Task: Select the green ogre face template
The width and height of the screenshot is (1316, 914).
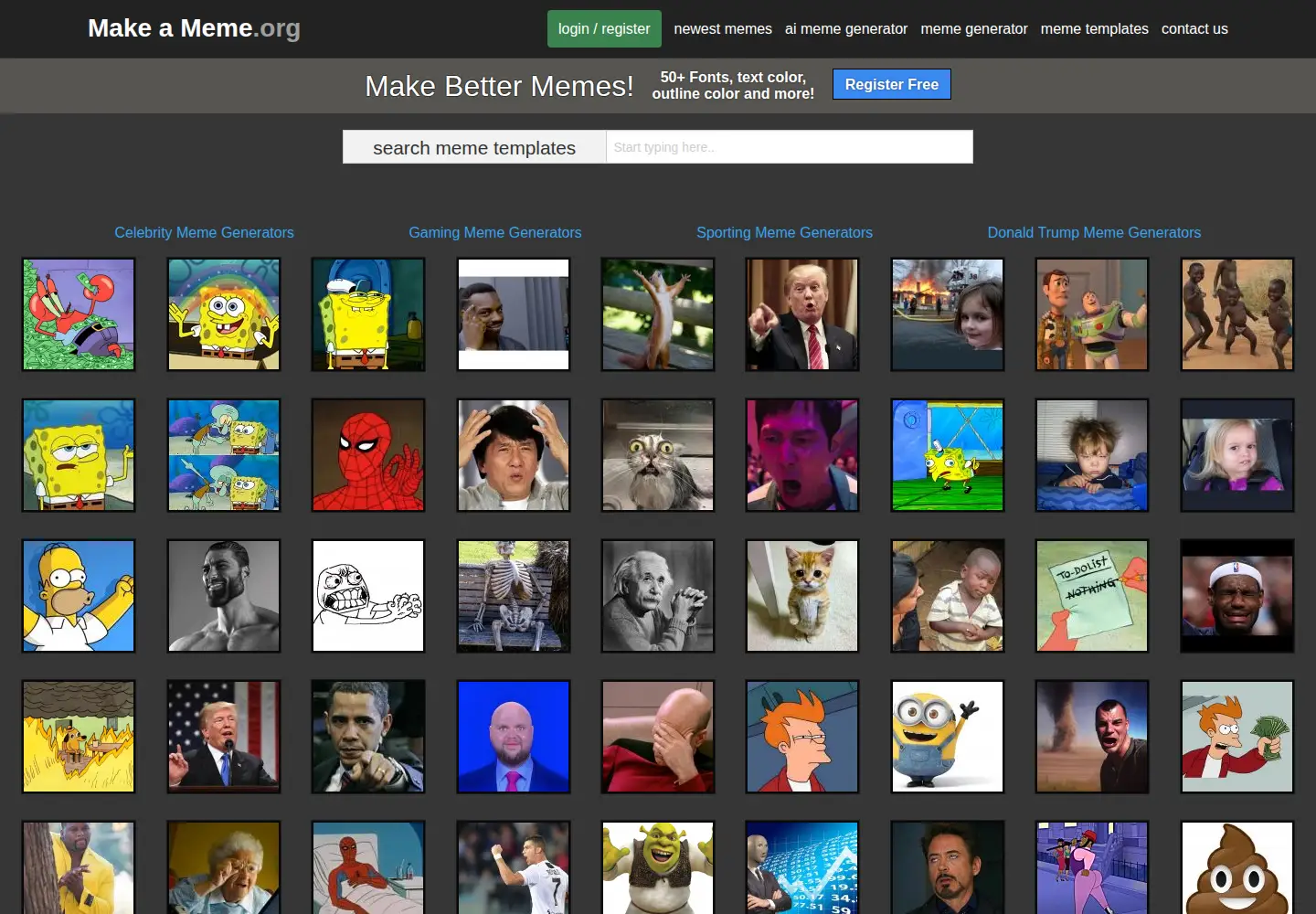Action: click(658, 867)
